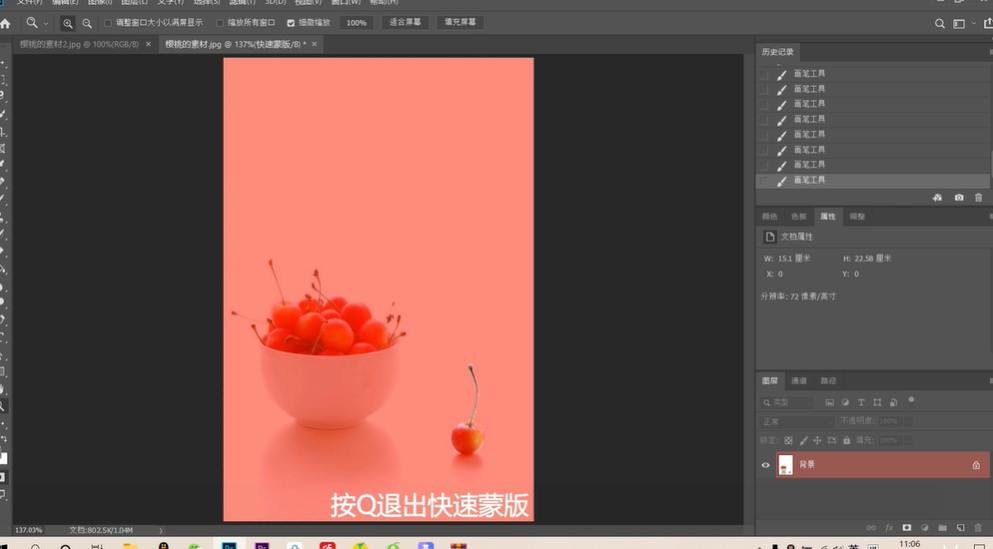Select the 历史记录 panel tab
The width and height of the screenshot is (993, 549).
[778, 52]
